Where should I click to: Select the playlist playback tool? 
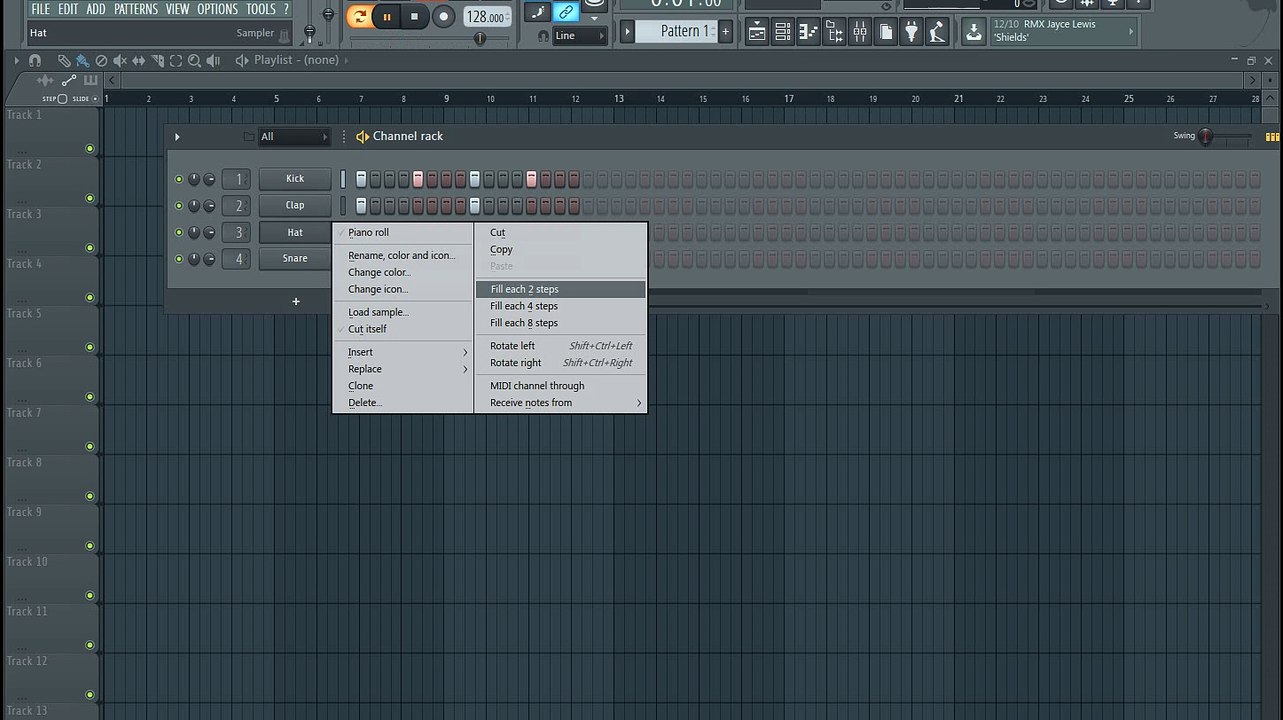pos(213,60)
